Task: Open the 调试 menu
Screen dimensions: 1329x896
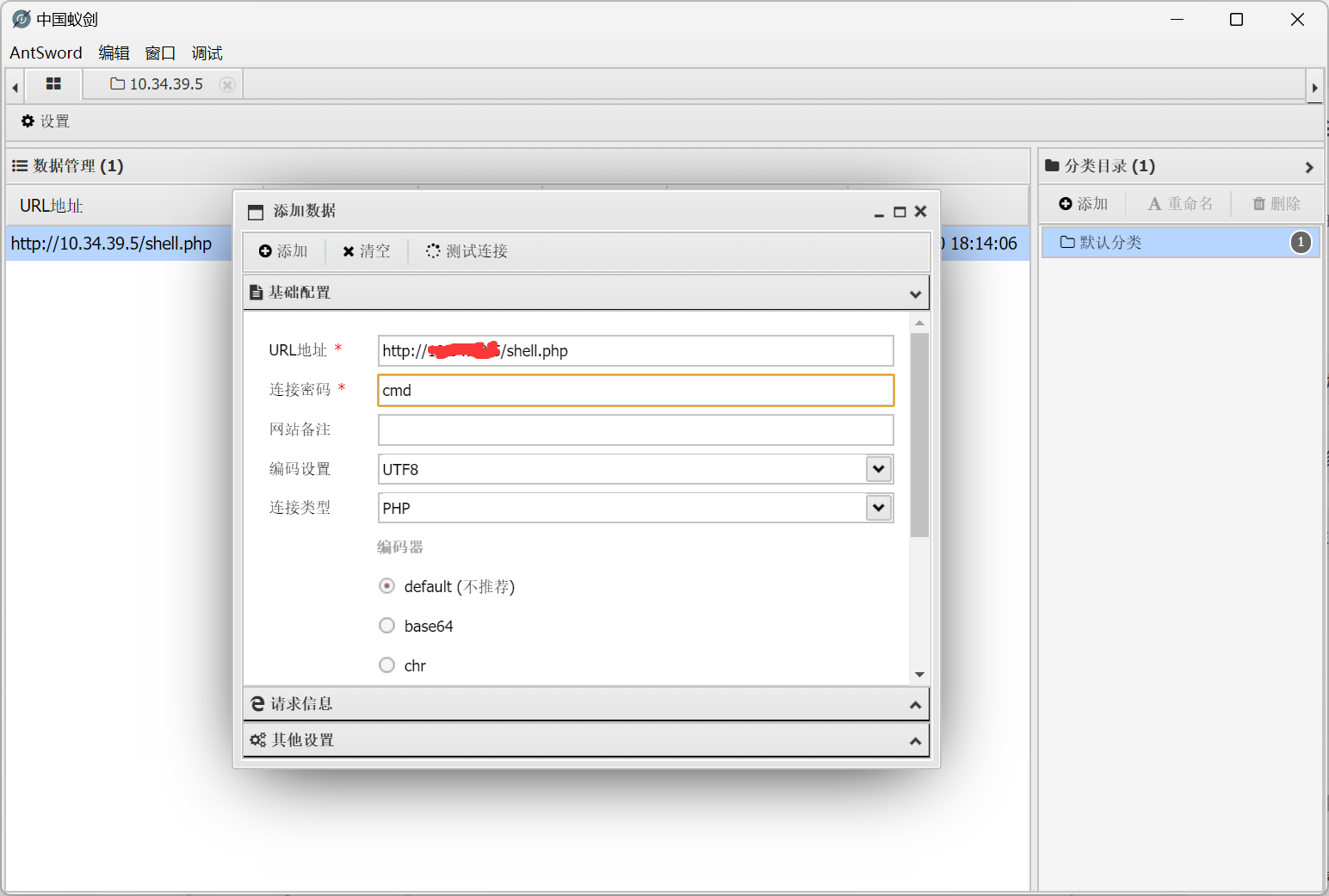Action: pyautogui.click(x=207, y=53)
